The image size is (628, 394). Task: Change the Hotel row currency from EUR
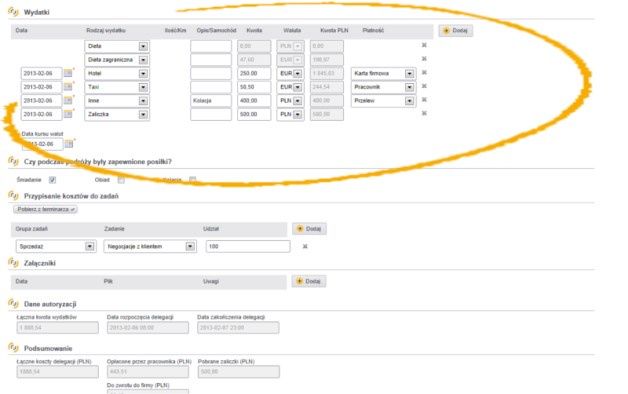pos(297,74)
